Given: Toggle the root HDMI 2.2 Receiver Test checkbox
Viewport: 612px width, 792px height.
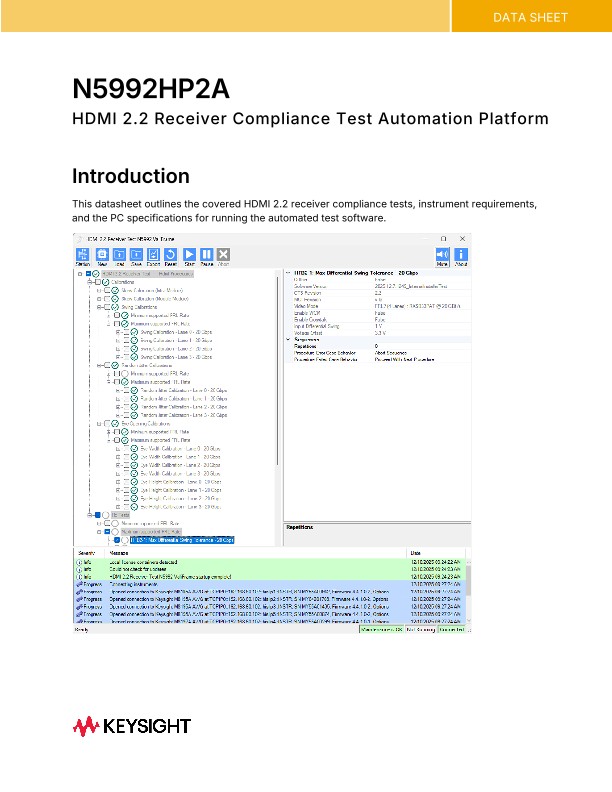Looking at the screenshot, I should 88,274.
